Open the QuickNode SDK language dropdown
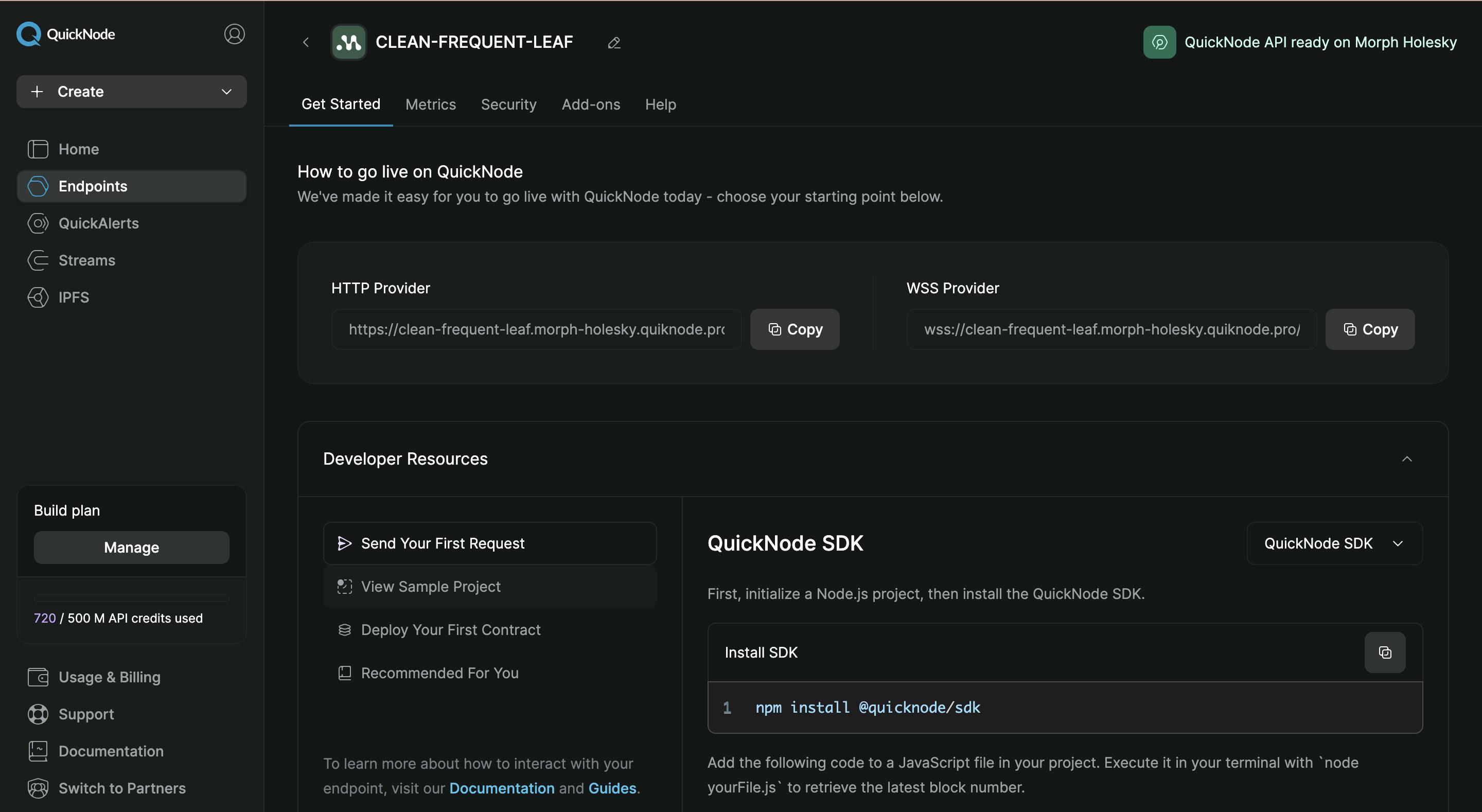 (x=1334, y=543)
